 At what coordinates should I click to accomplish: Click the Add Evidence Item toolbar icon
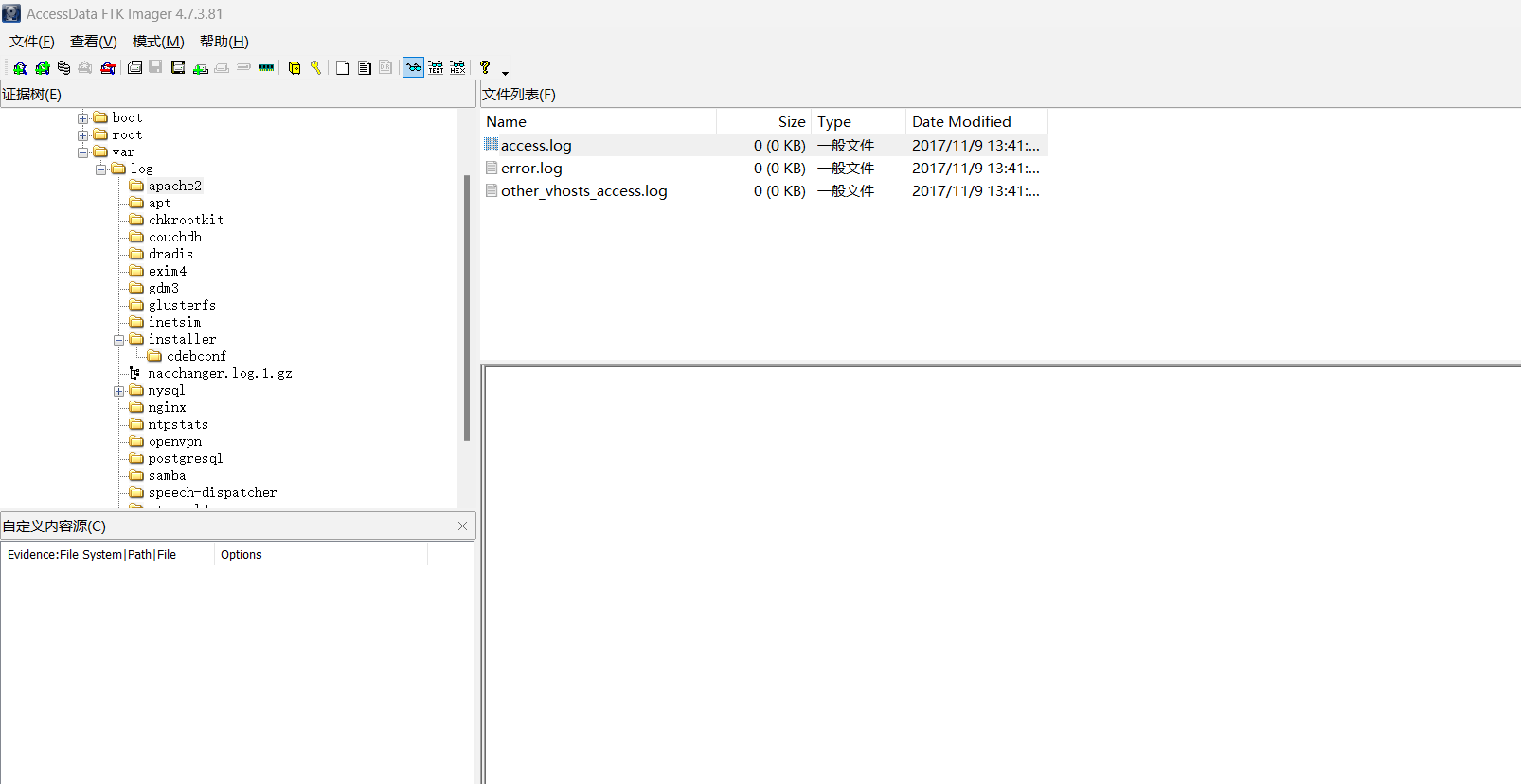coord(20,68)
